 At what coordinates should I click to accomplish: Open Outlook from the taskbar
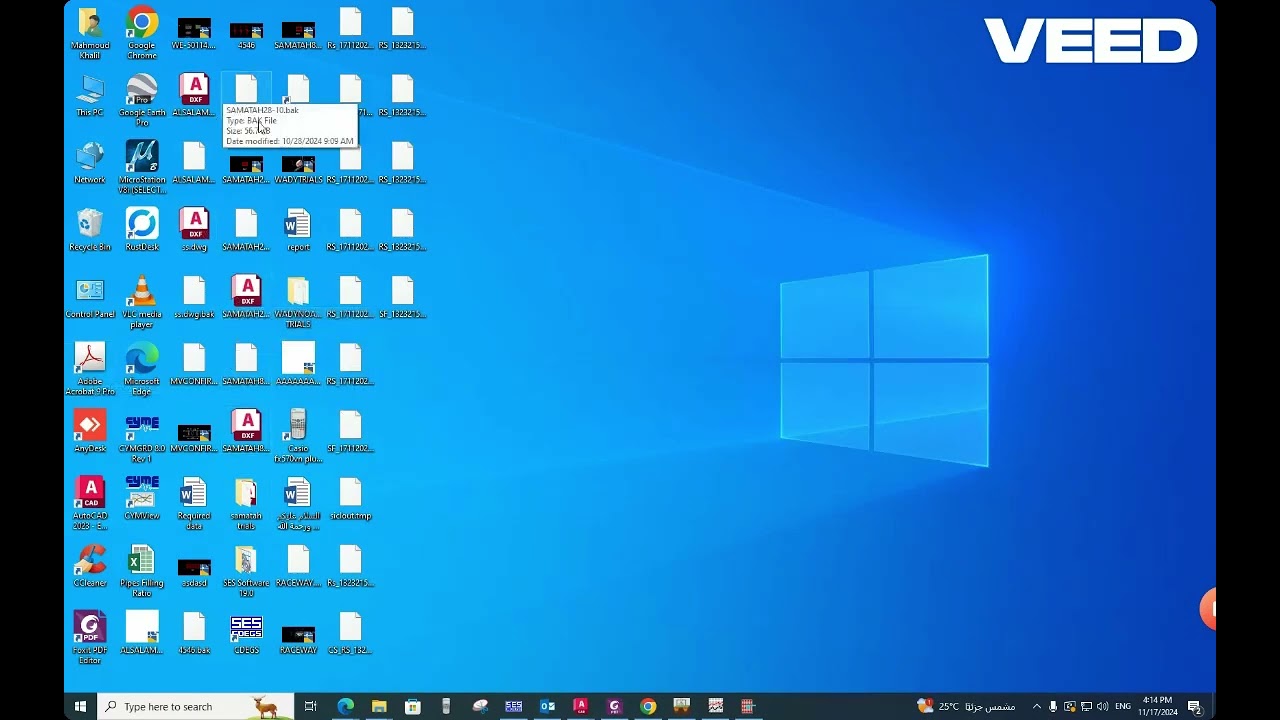coord(547,707)
